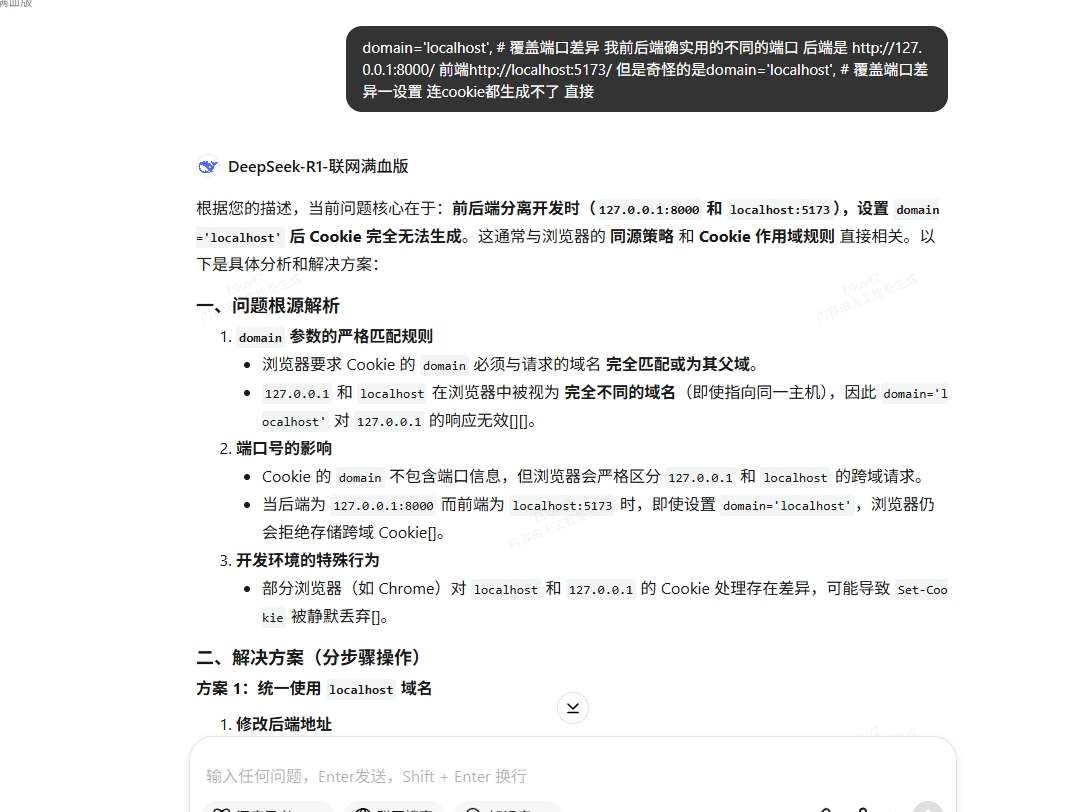Click 127.0.0.1:8000 code after 当后端为
This screenshot has height=812, width=1076.
pos(384,506)
